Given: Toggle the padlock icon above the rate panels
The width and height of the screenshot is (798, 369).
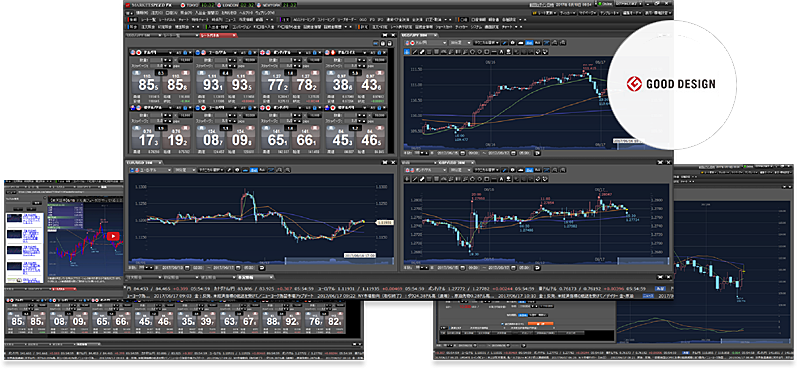Looking at the screenshot, I should [390, 43].
